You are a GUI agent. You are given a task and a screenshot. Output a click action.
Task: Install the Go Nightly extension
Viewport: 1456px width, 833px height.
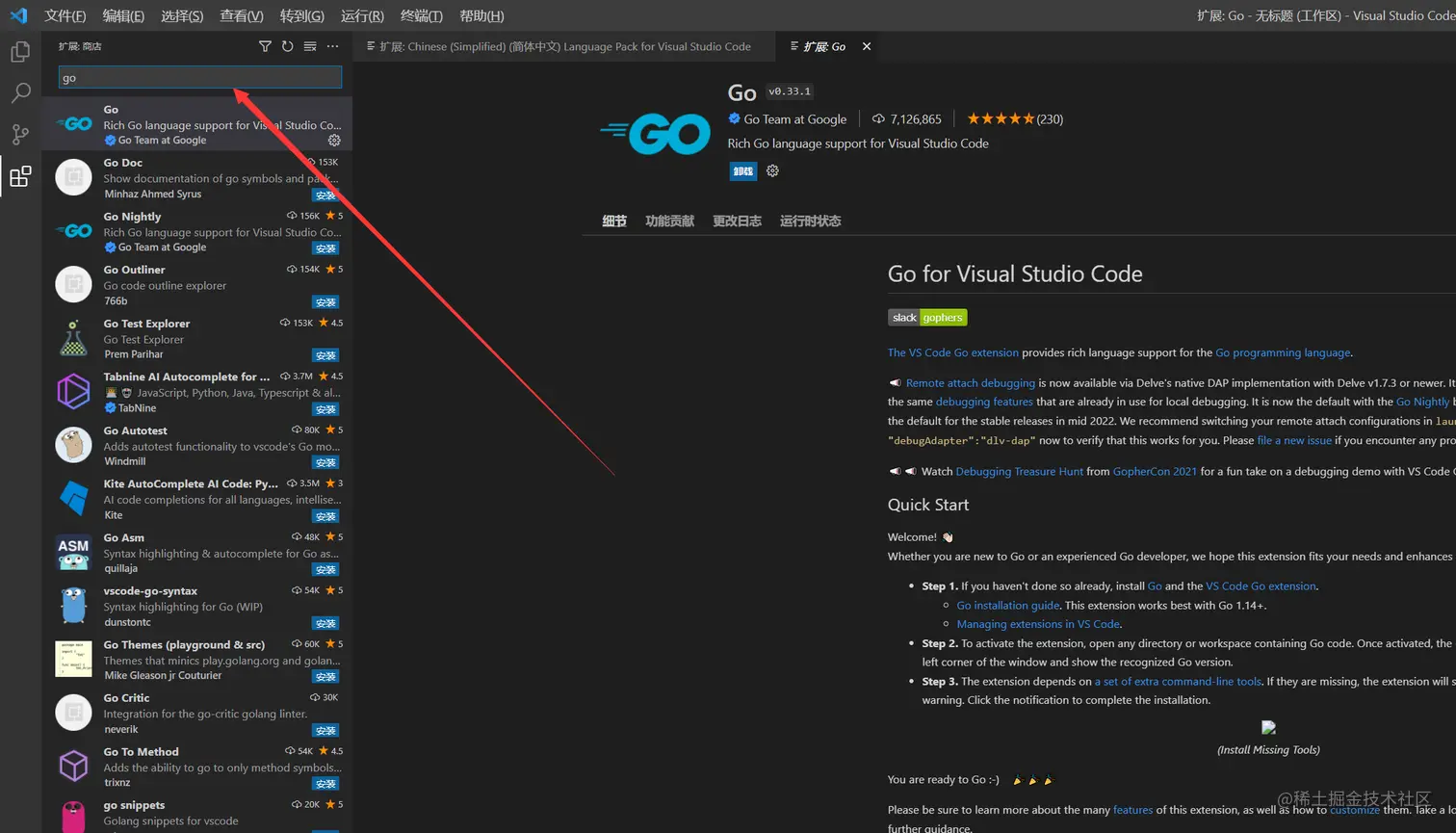(x=325, y=248)
